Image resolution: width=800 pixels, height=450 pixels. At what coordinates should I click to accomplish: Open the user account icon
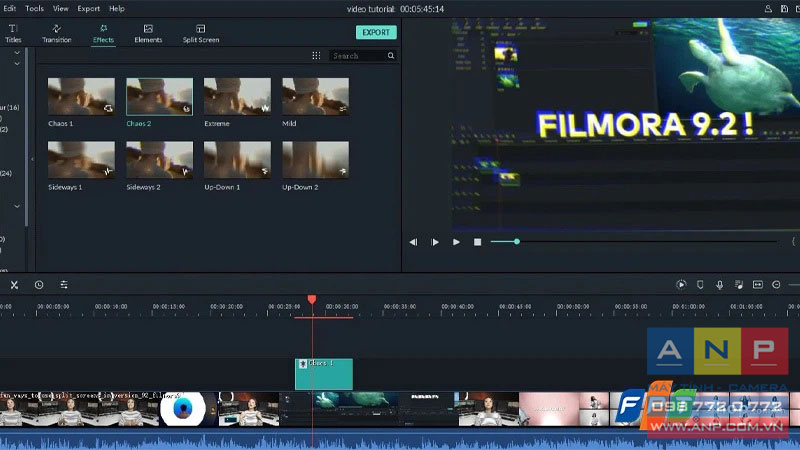tap(768, 9)
